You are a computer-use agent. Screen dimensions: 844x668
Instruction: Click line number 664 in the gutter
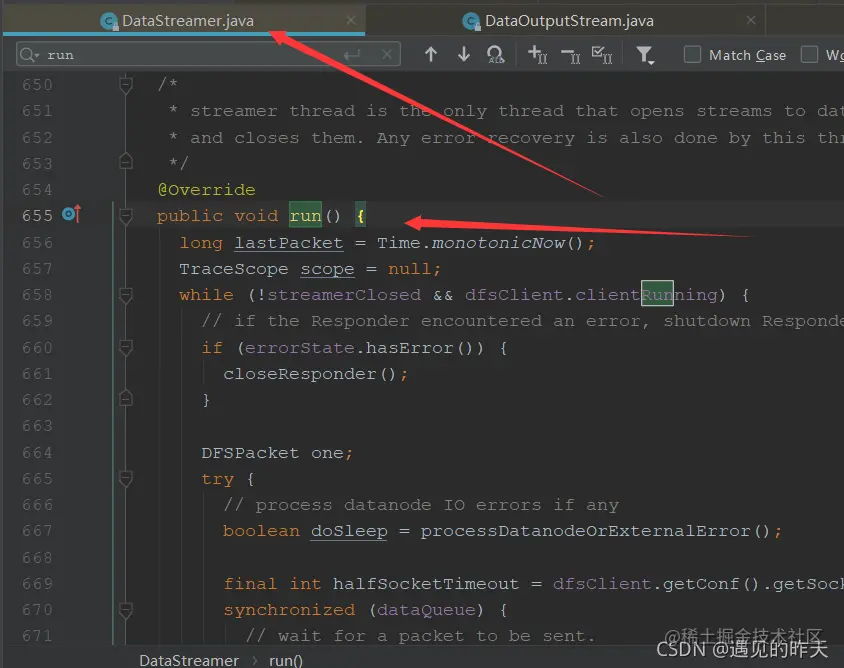(37, 453)
